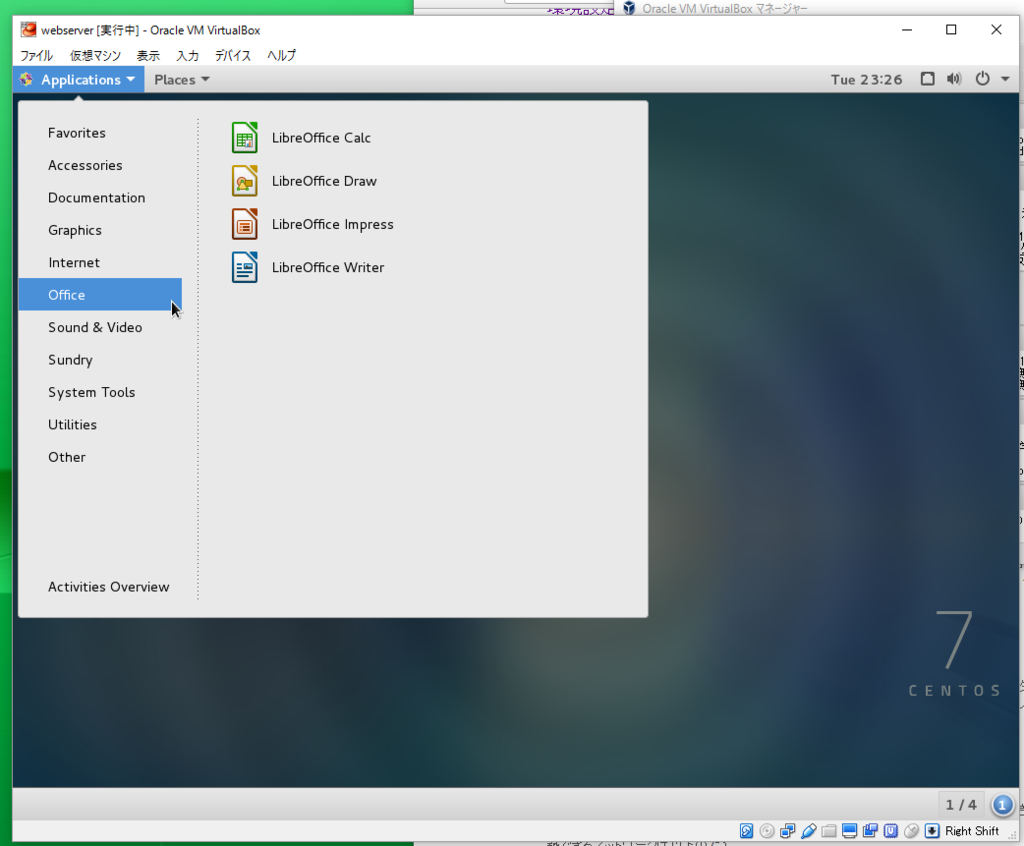
Task: Click the 'LibreOffice Calc' label
Action: click(x=321, y=138)
